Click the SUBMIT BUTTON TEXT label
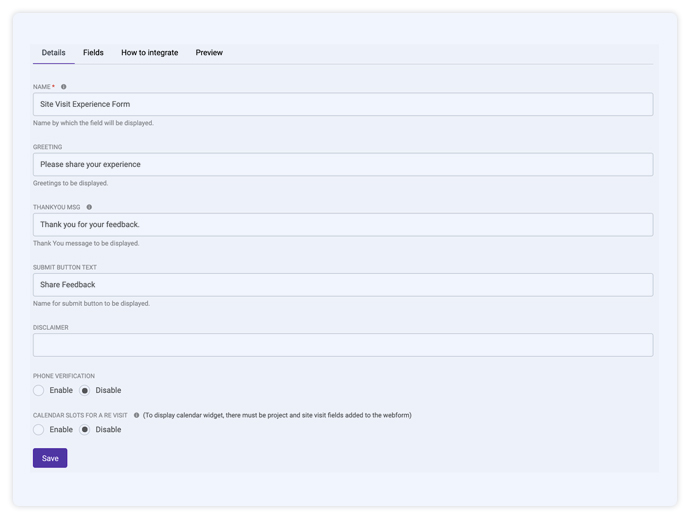The image size is (689, 517). point(65,268)
